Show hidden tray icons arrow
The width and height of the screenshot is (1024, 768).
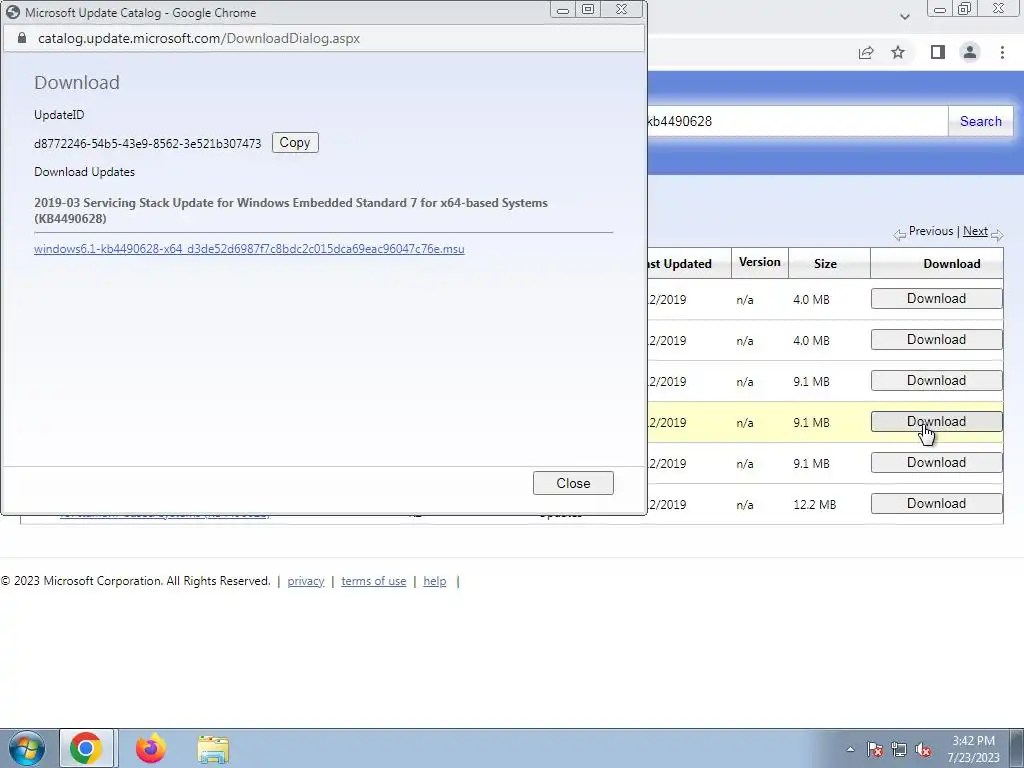pos(850,749)
